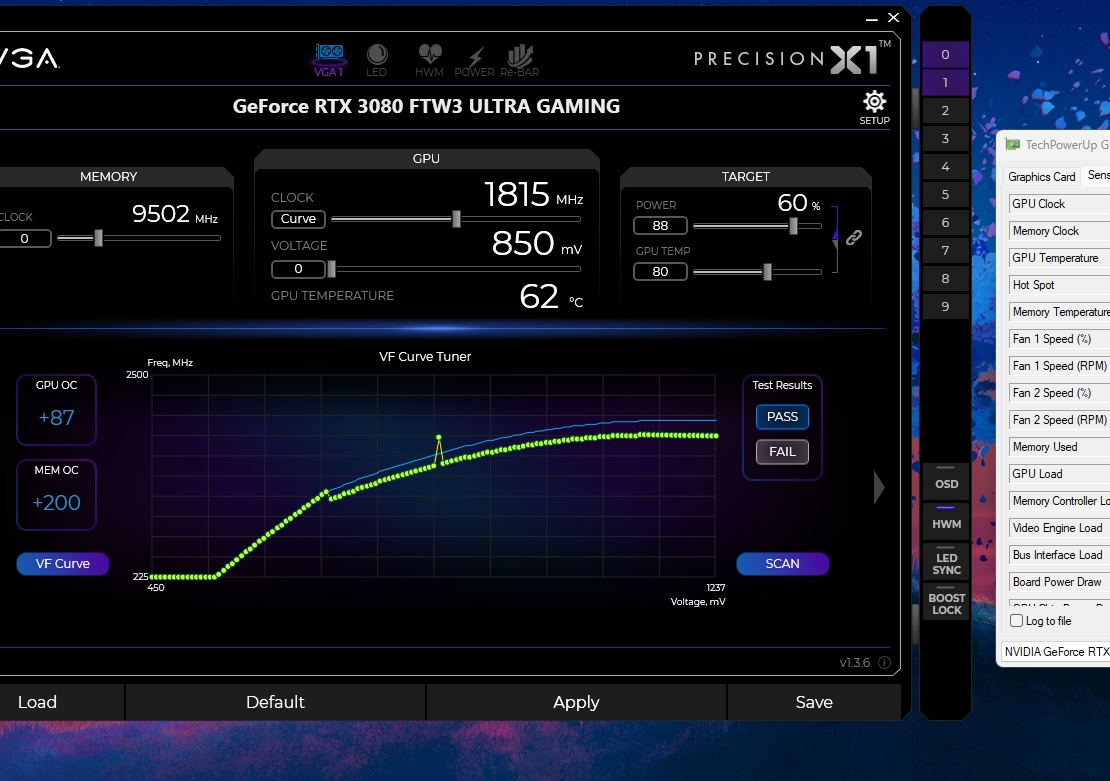1110x781 pixels.
Task: Select profile slot 2
Action: [945, 110]
